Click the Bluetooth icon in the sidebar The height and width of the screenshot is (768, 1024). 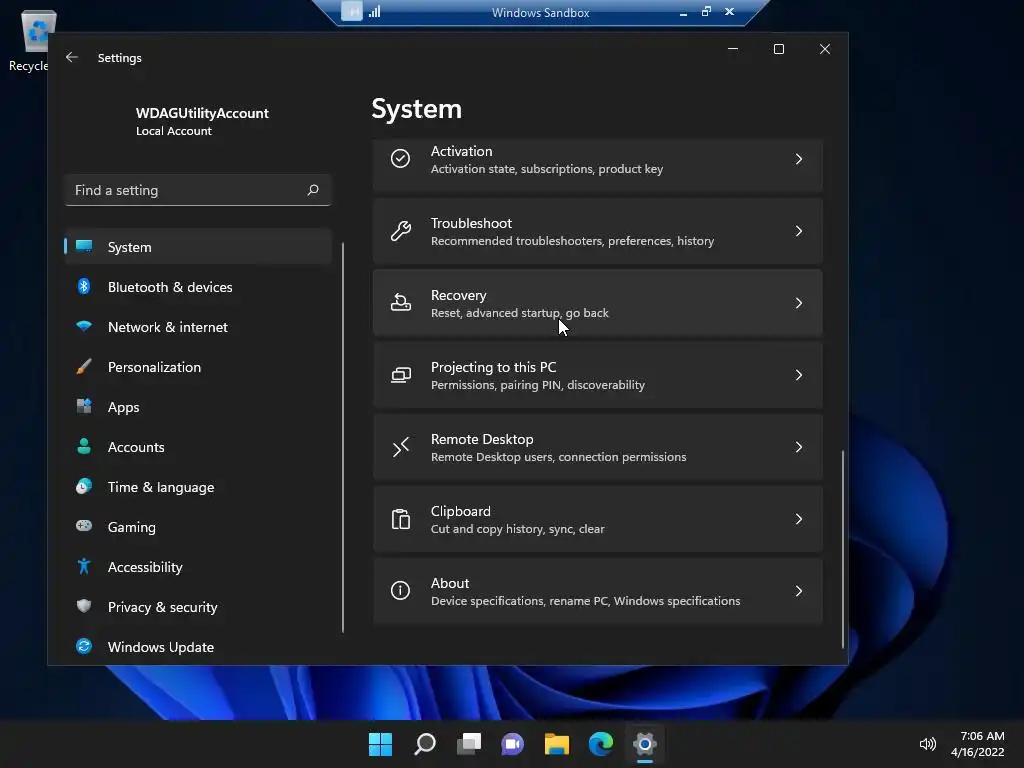pos(84,286)
